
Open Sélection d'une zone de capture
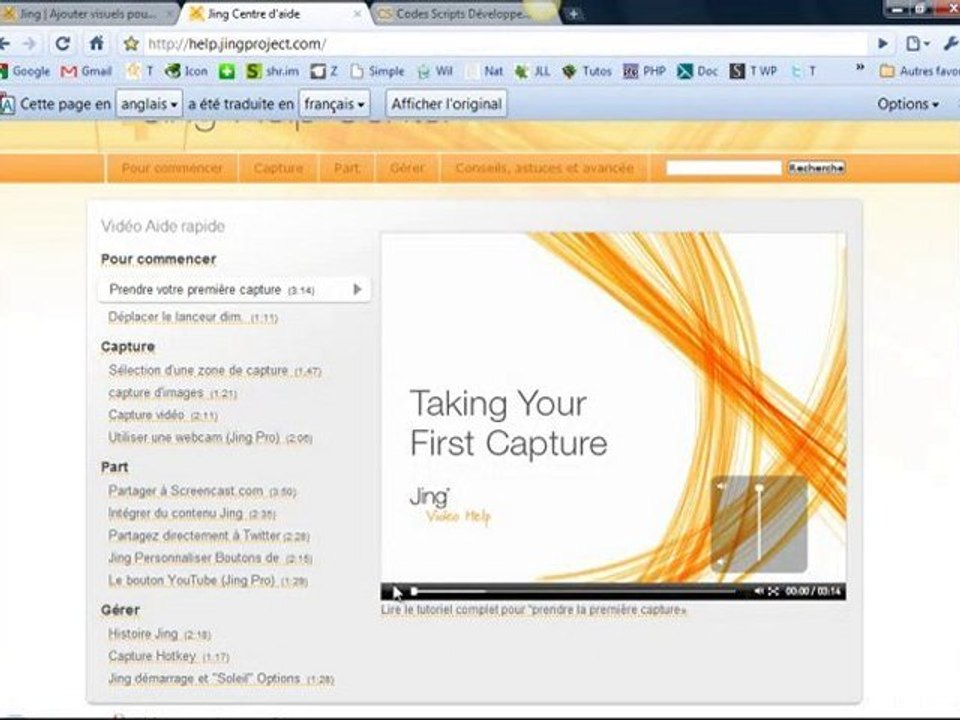tap(215, 370)
